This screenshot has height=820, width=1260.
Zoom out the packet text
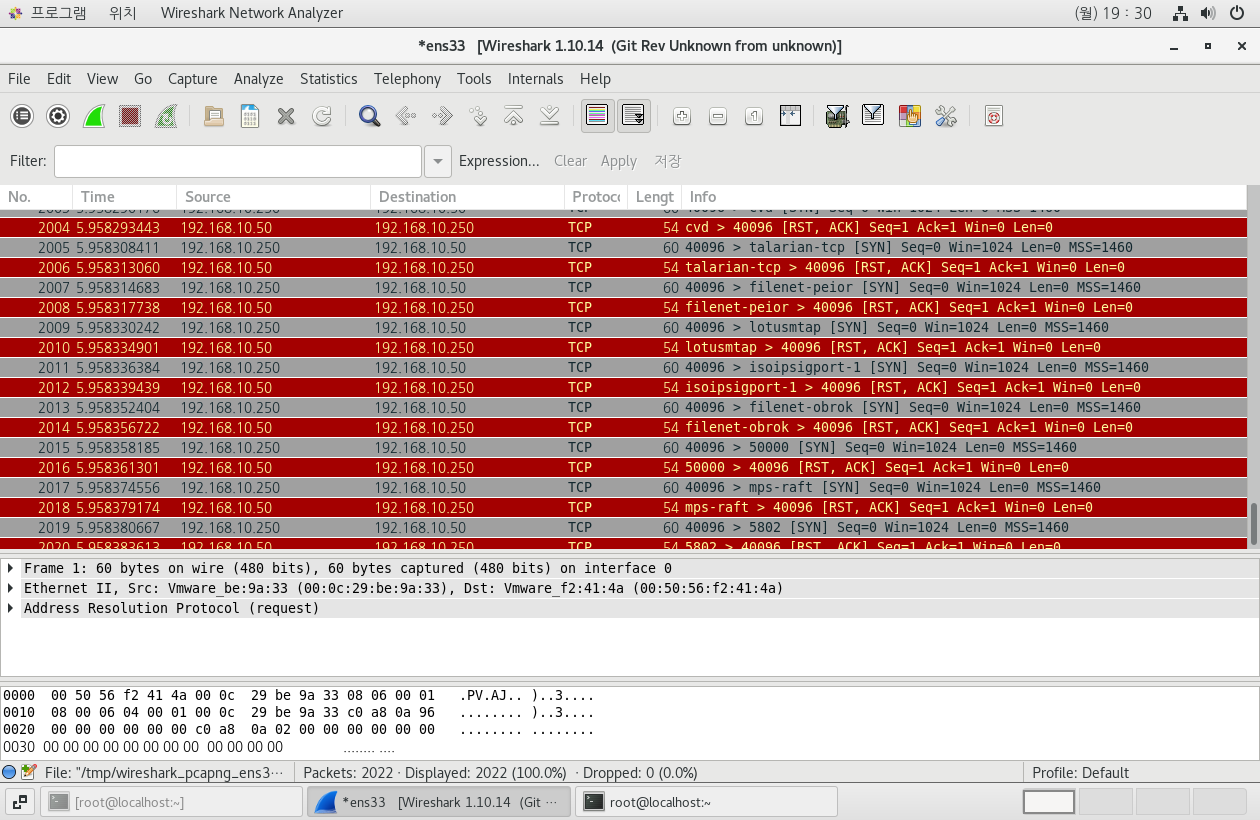718,117
